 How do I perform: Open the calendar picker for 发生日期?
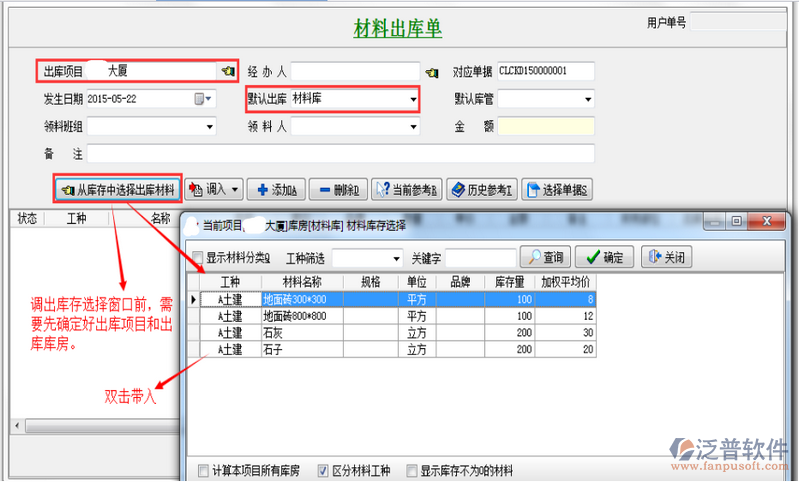coord(203,99)
